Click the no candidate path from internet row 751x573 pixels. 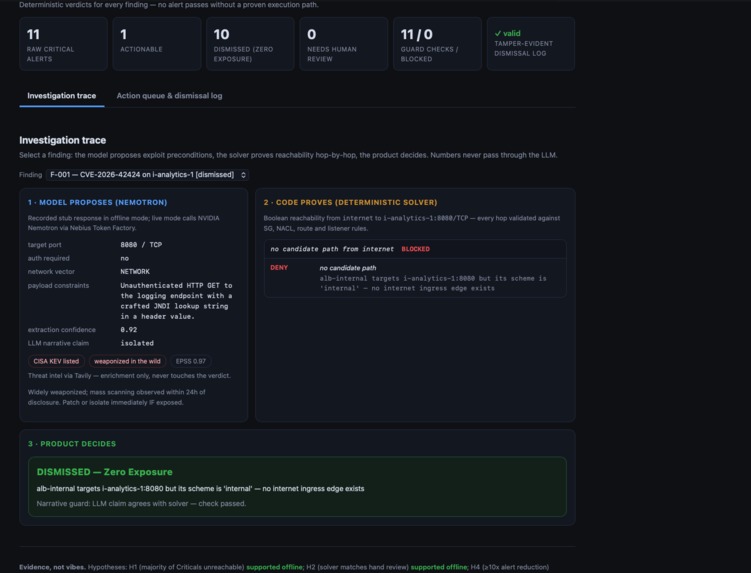[x=415, y=249]
